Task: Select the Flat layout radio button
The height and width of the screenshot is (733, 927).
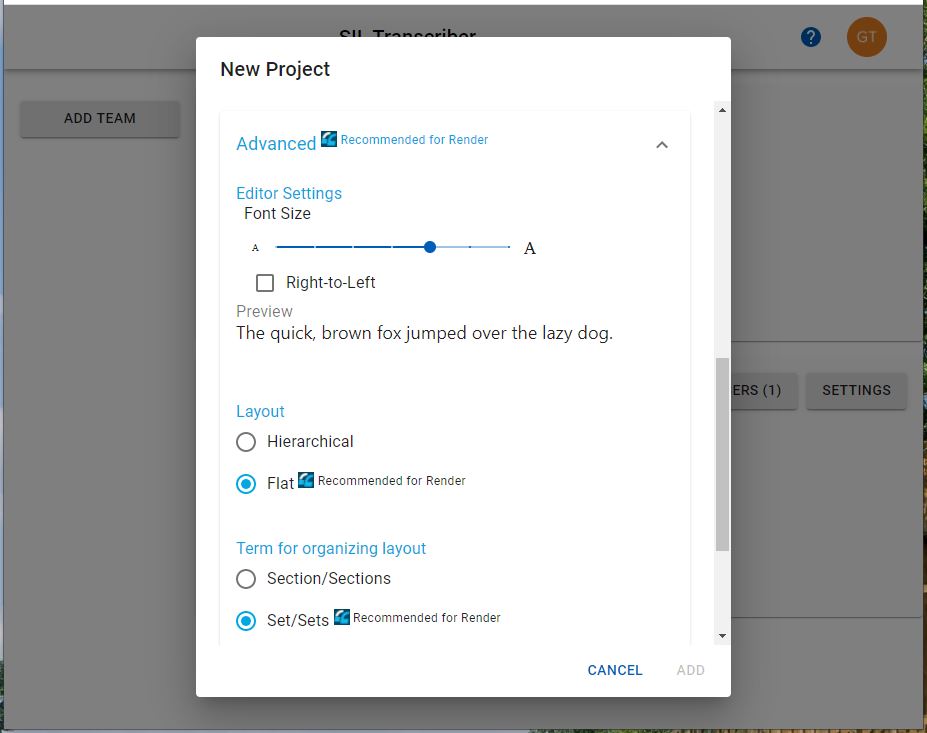Action: coord(246,484)
